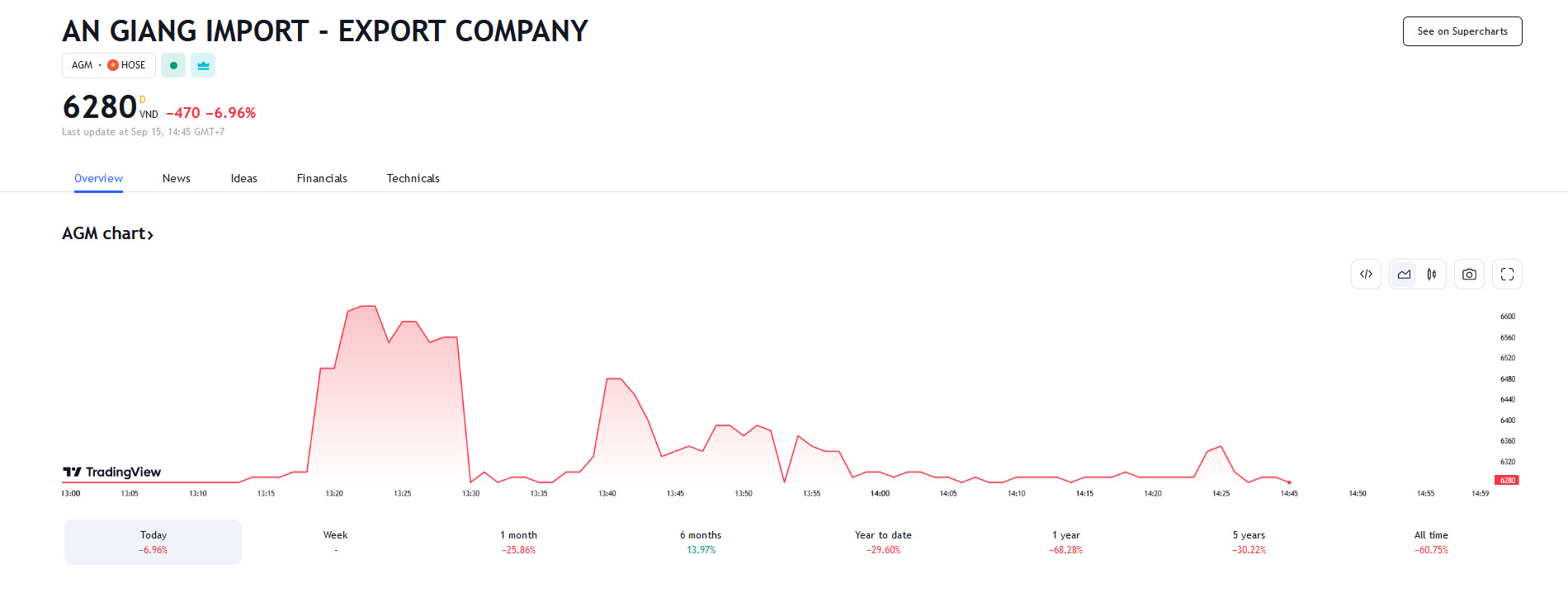
Task: Switch chart to area style
Action: 1404,275
